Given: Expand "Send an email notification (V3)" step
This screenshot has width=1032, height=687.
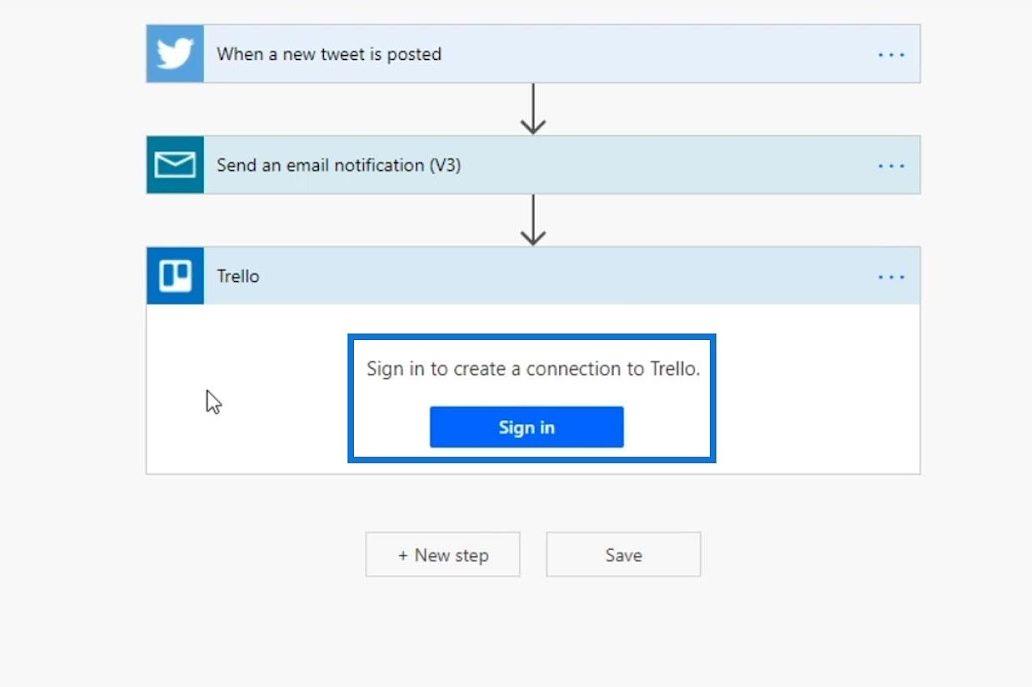Looking at the screenshot, I should pos(339,165).
